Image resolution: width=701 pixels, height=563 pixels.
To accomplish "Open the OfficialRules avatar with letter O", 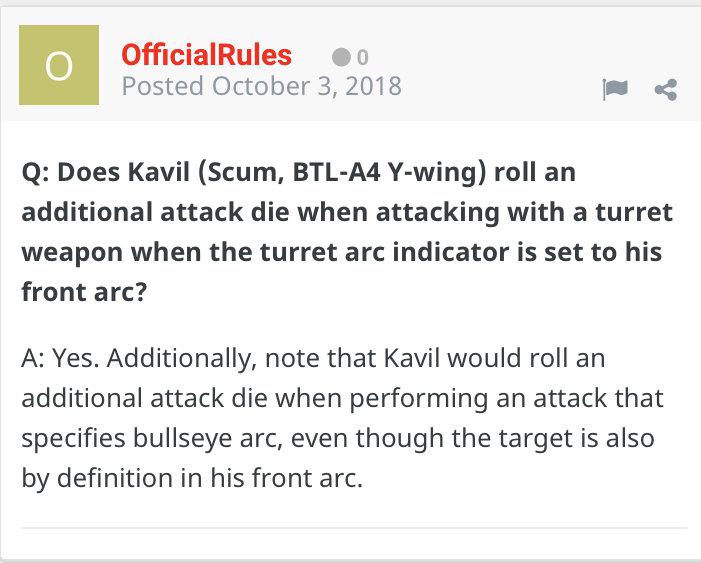I will (59, 65).
